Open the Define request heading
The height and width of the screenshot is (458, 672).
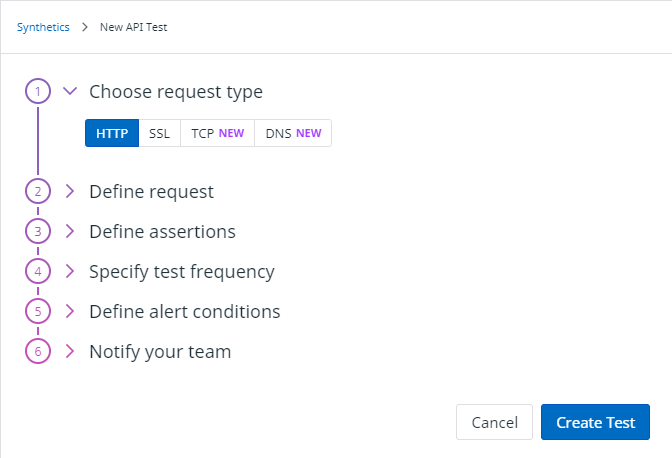pyautogui.click(x=151, y=191)
